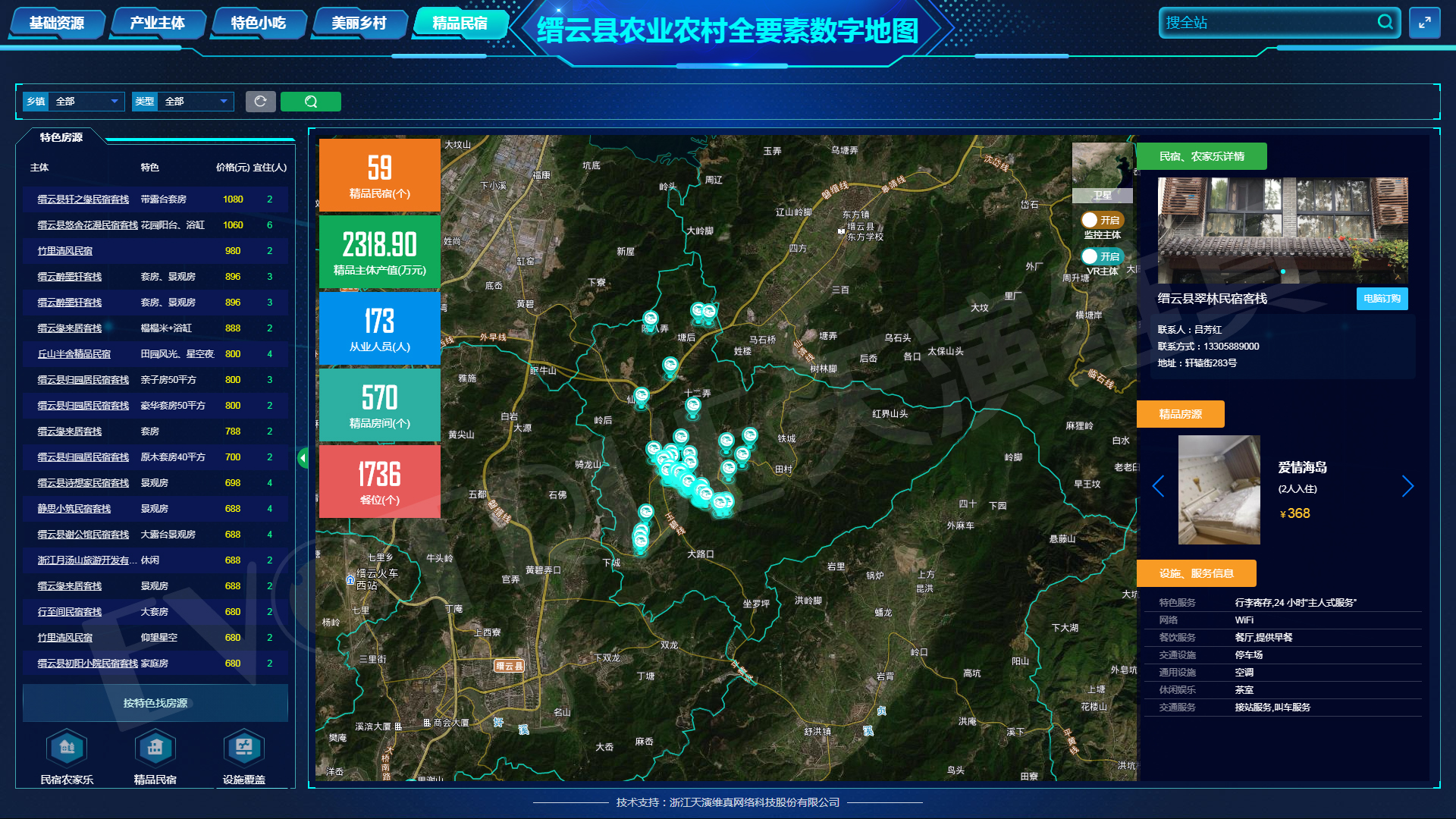Screen dimensions: 1456x819
Task: Switch map to 卫星 layer thumbnail
Action: coord(1102,173)
